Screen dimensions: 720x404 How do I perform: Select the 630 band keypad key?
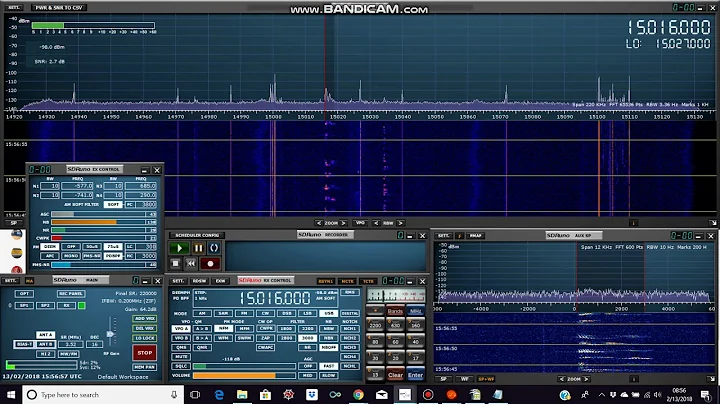point(395,325)
